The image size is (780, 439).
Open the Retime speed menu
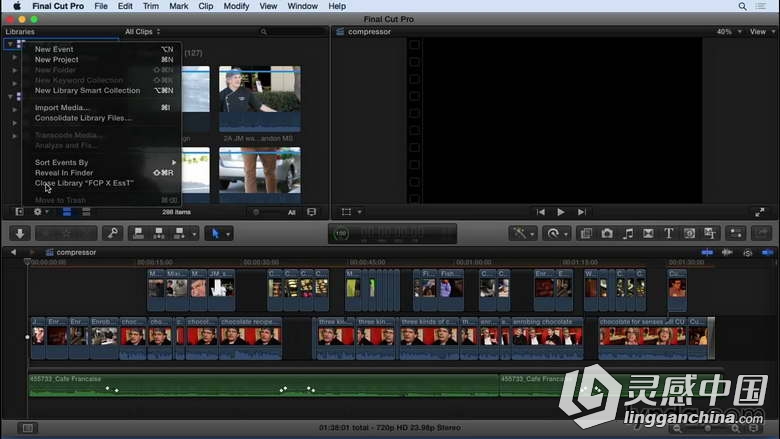557,233
